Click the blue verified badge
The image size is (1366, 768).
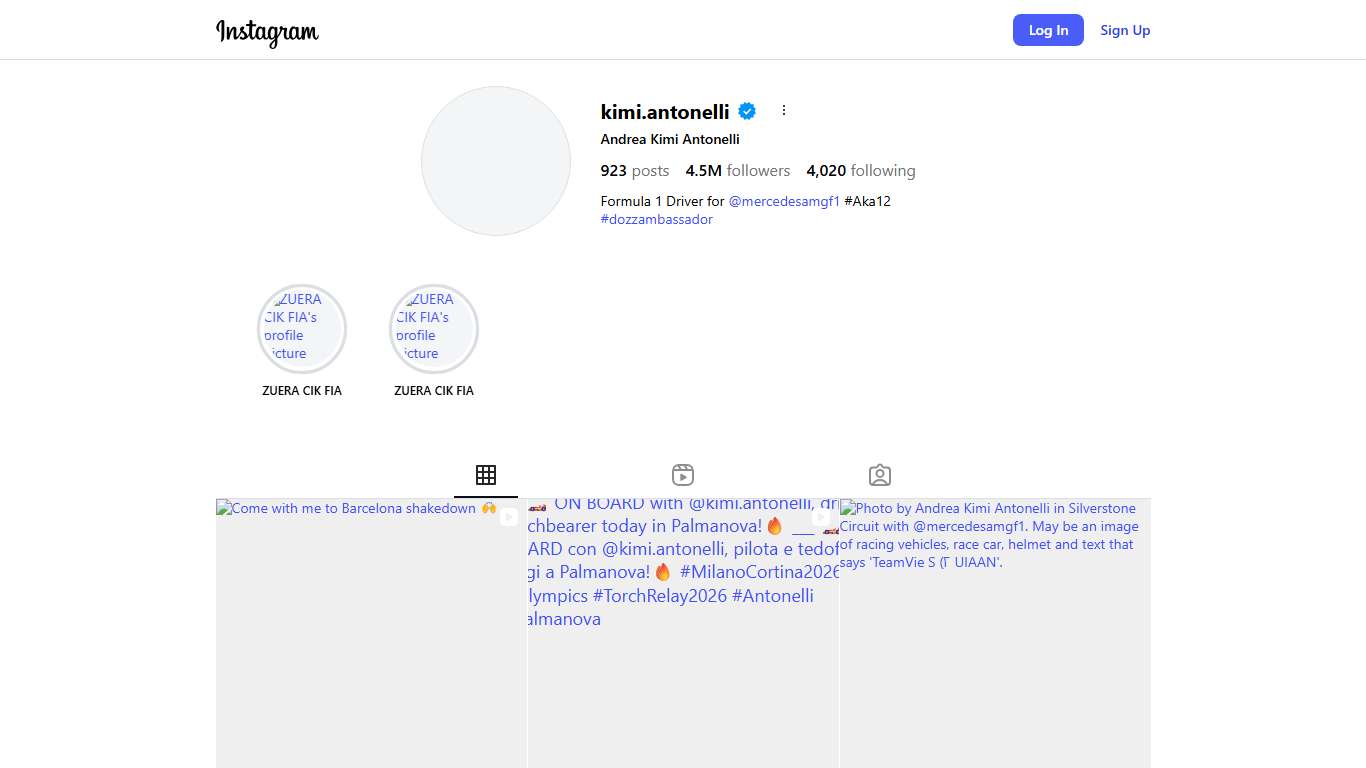click(747, 111)
